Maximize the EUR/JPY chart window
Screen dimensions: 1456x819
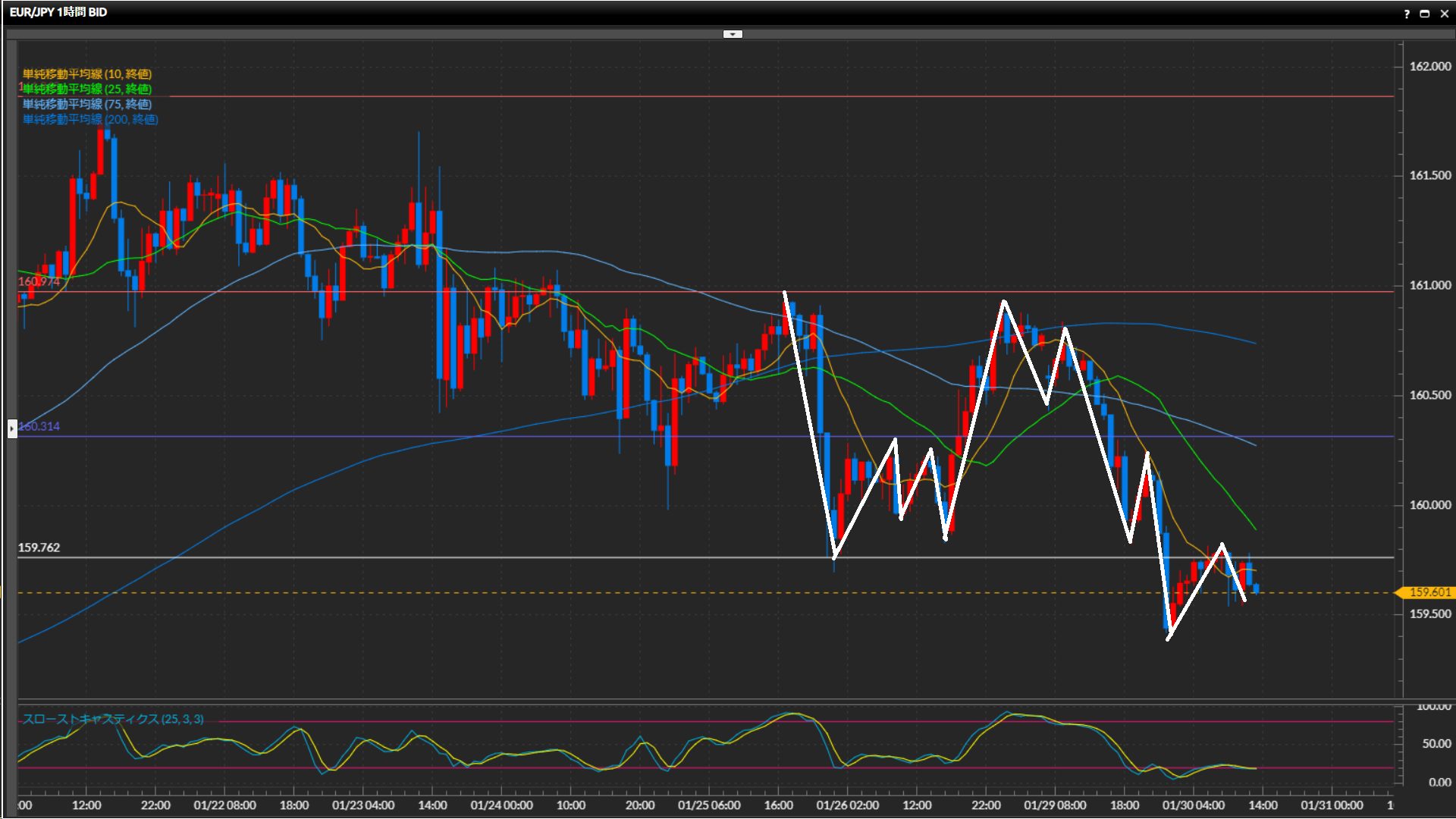(x=1425, y=14)
